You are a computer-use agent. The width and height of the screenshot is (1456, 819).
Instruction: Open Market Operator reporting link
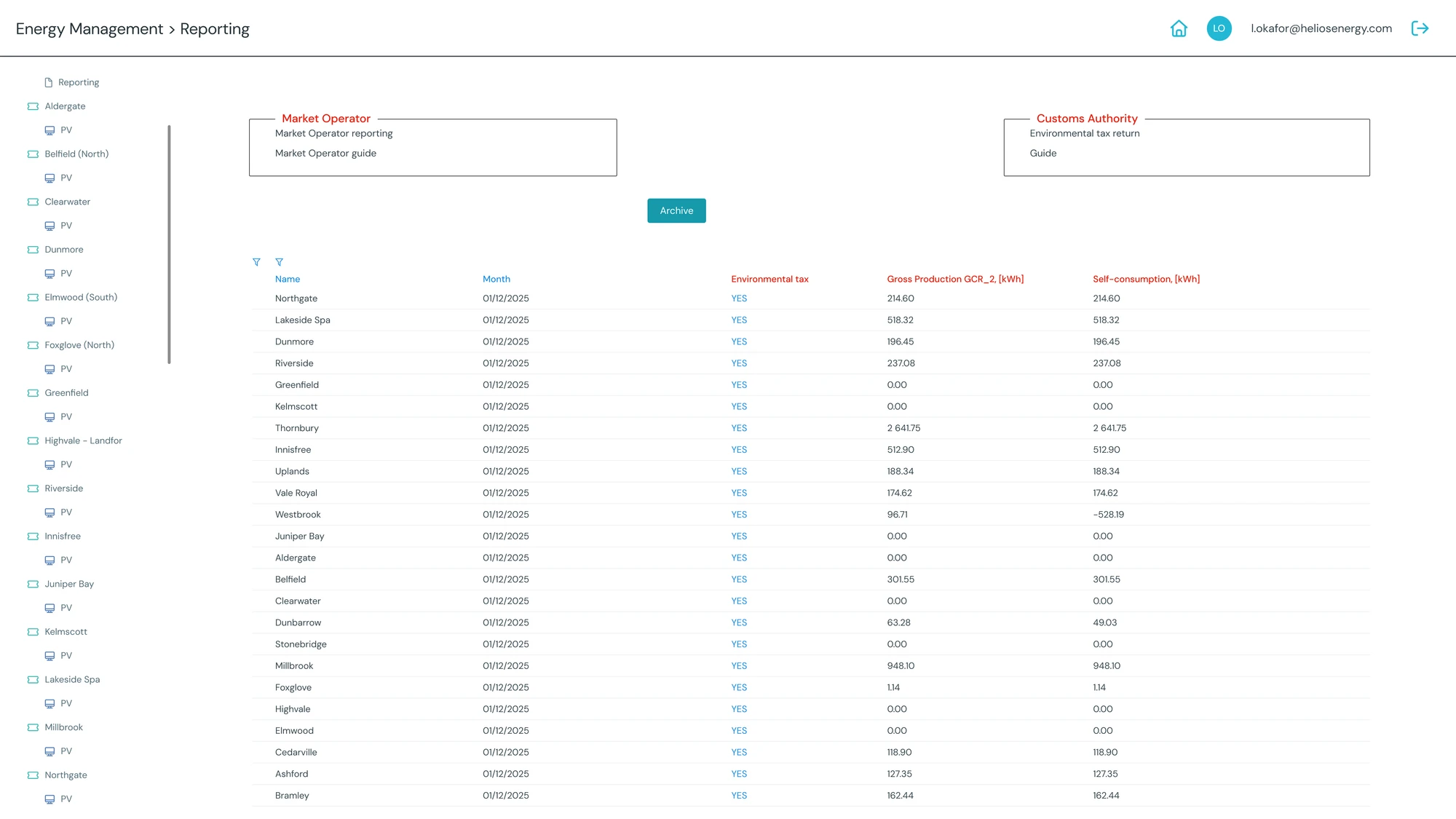tap(333, 133)
